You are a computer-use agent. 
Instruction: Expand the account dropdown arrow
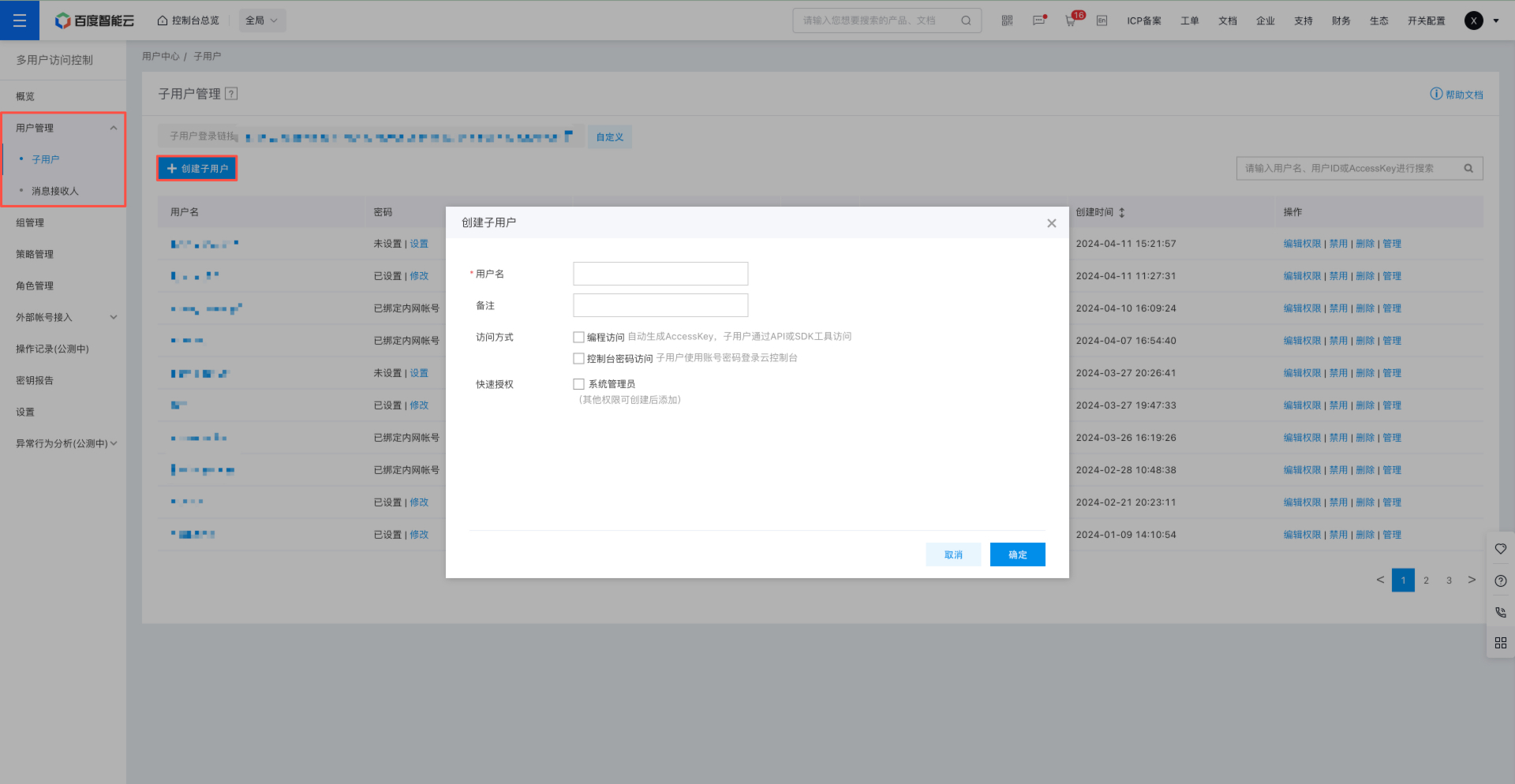tap(1496, 21)
